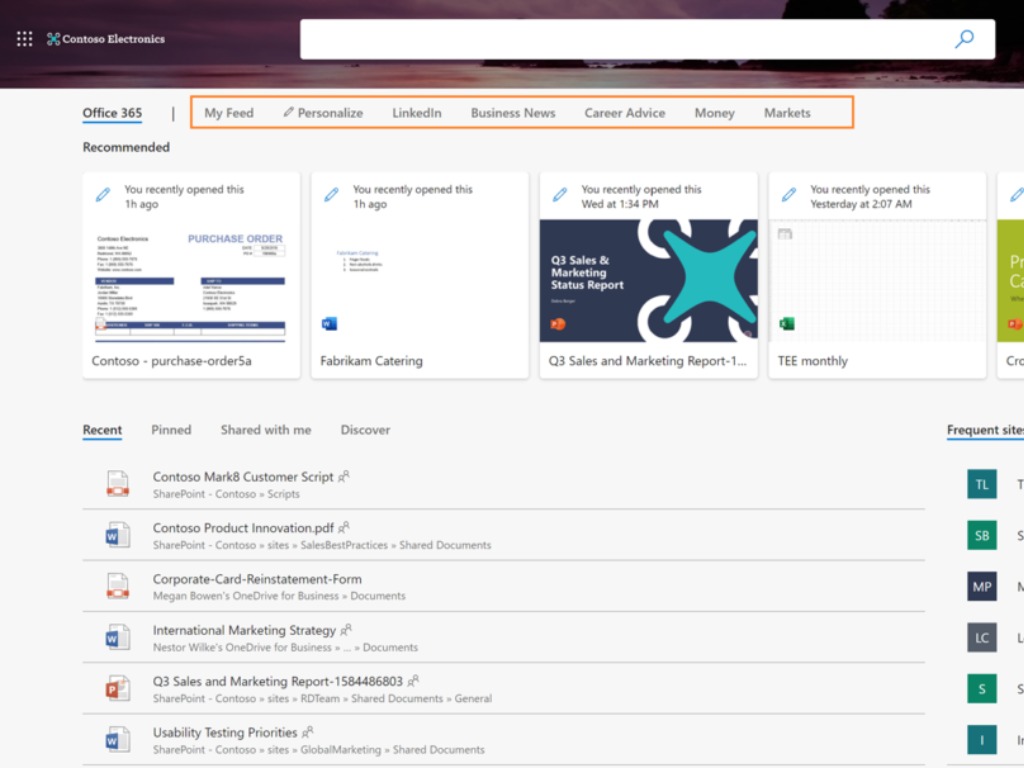Open the Shared with me tab
The image size is (1024, 768).
coord(266,430)
